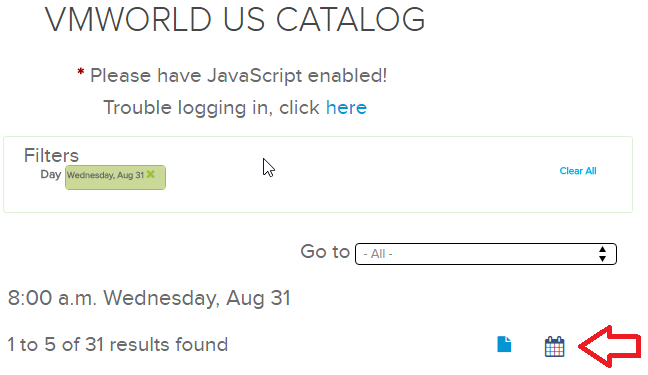Remove Wednesday filter with green X

(151, 174)
